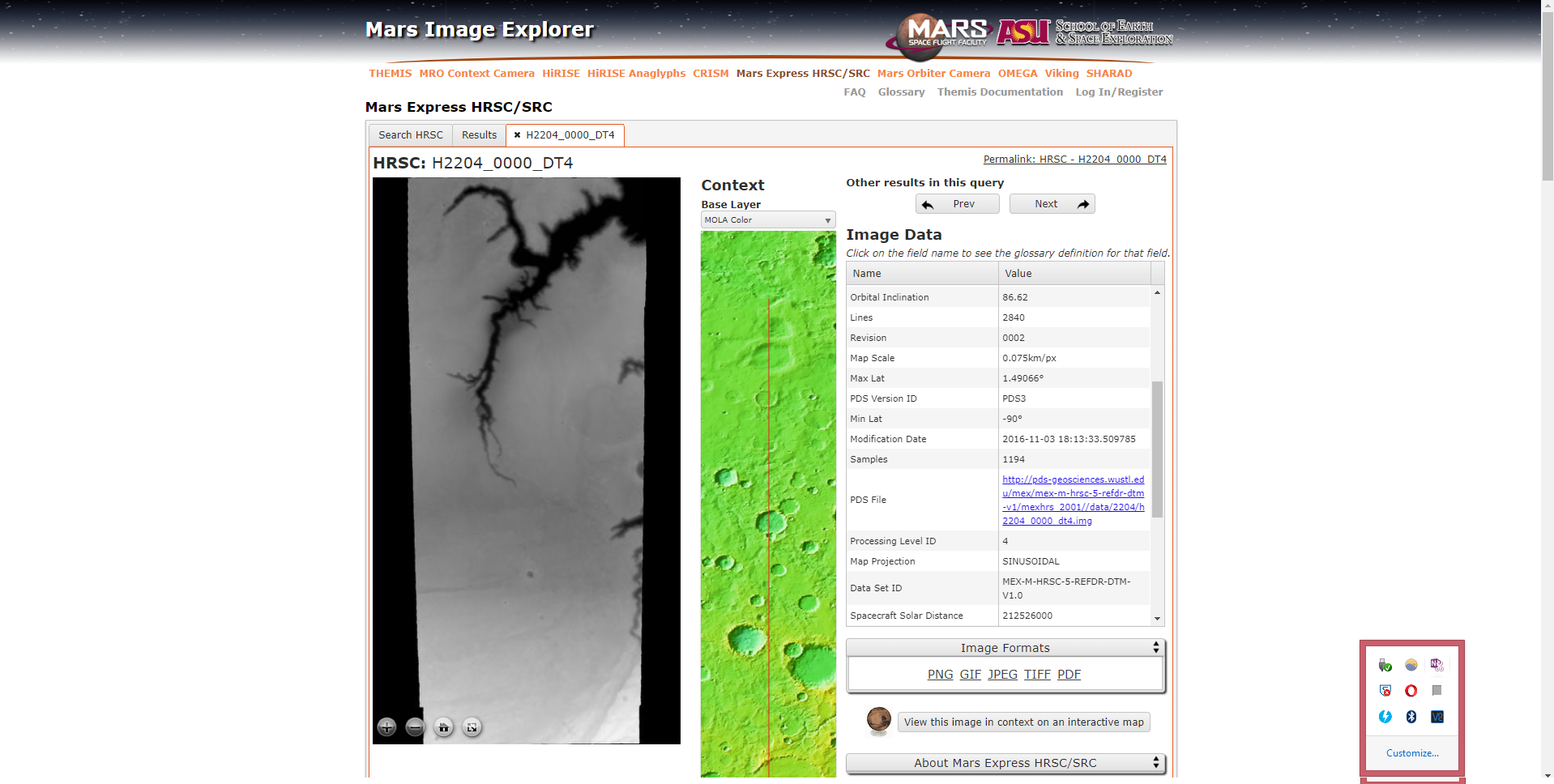The height and width of the screenshot is (784, 1554).
Task: Open SHARAD in the navigation bar
Action: (1109, 74)
